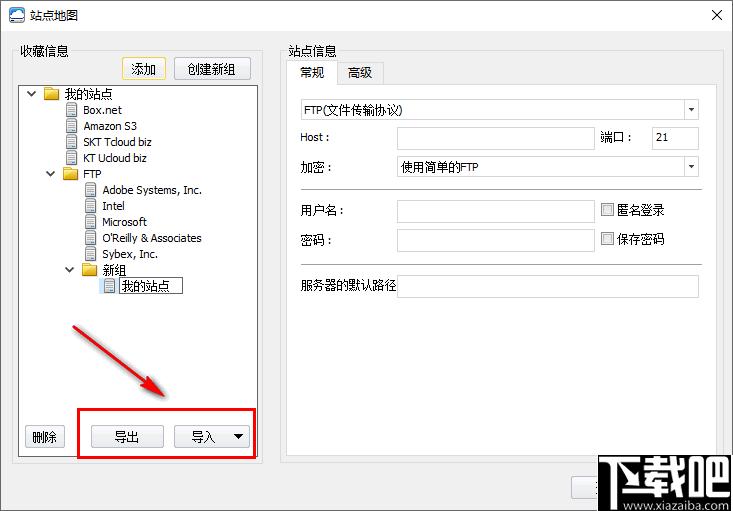Image resolution: width=733 pixels, height=511 pixels.
Task: Select the Sybex, Inc. entry
Action: coord(130,254)
